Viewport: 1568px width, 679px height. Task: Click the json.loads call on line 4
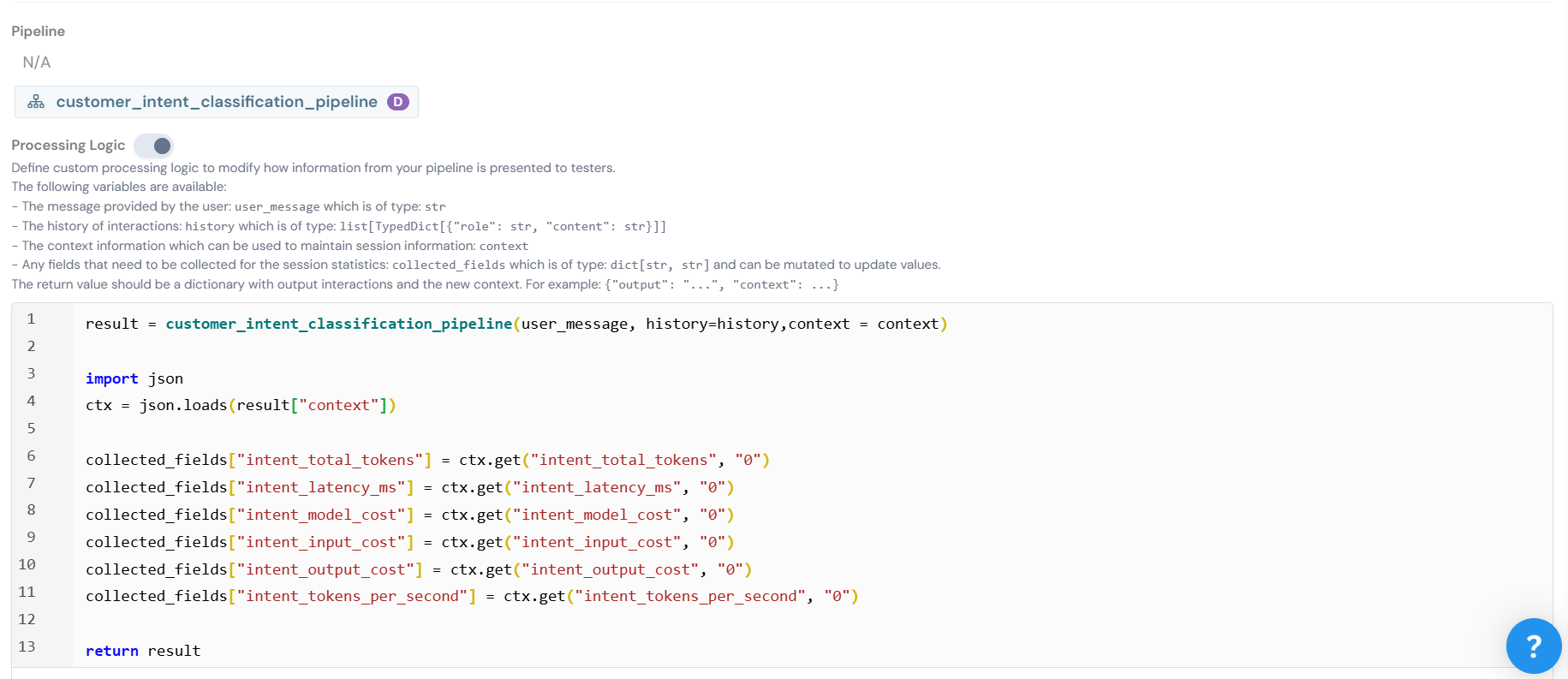tap(183, 405)
